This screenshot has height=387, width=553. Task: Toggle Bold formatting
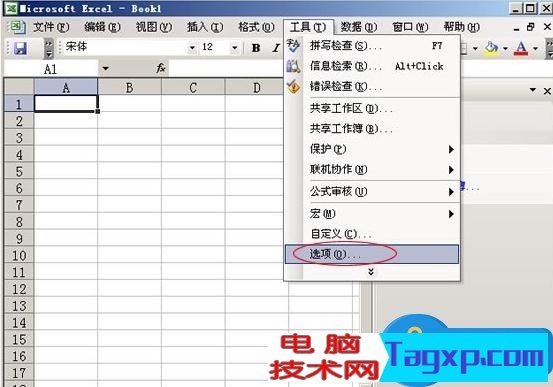256,48
